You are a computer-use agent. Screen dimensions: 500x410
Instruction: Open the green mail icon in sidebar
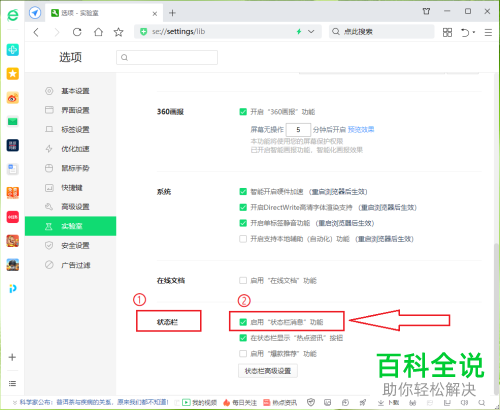click(13, 122)
